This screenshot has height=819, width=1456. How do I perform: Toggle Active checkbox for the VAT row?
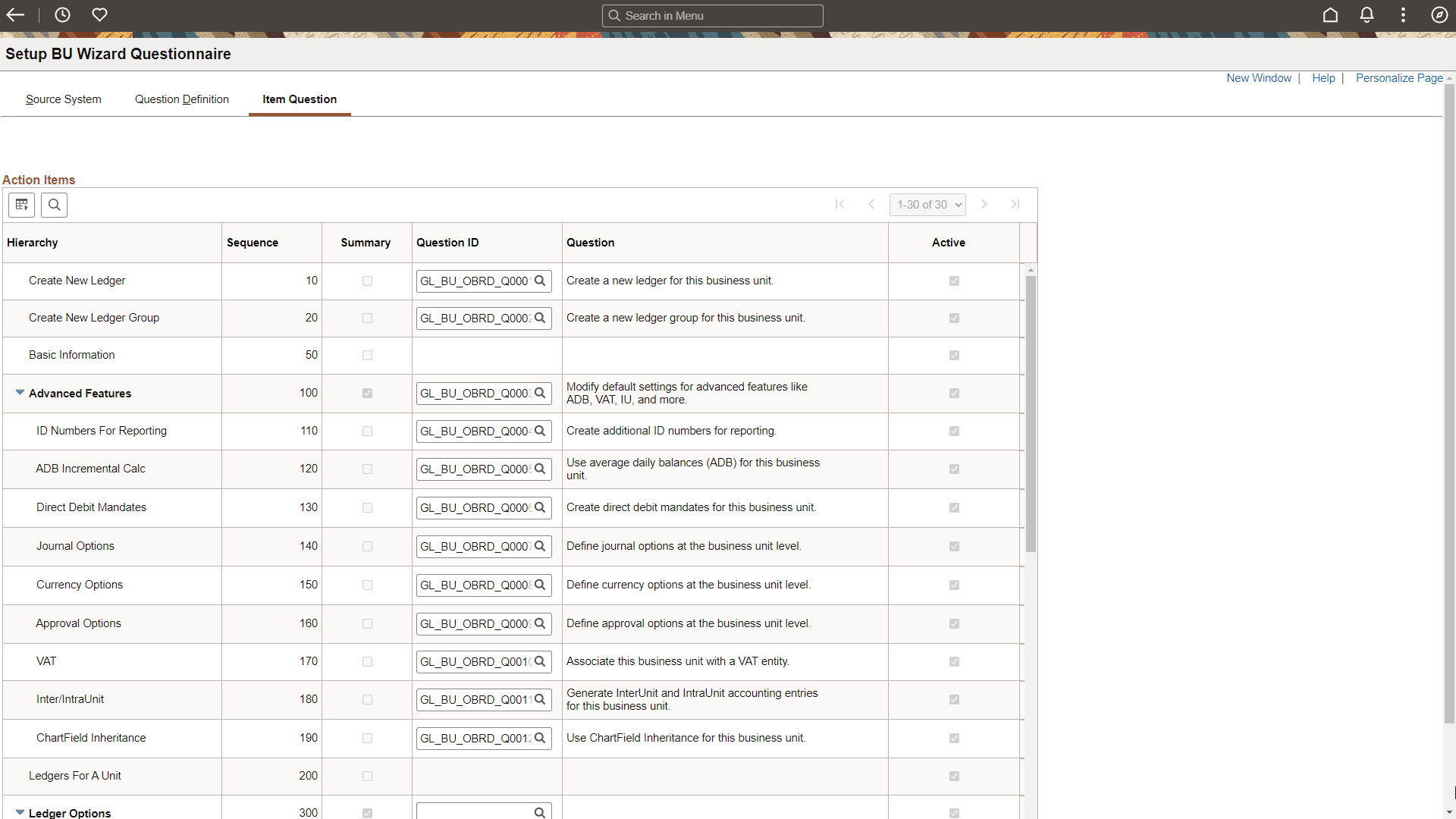[x=954, y=662]
